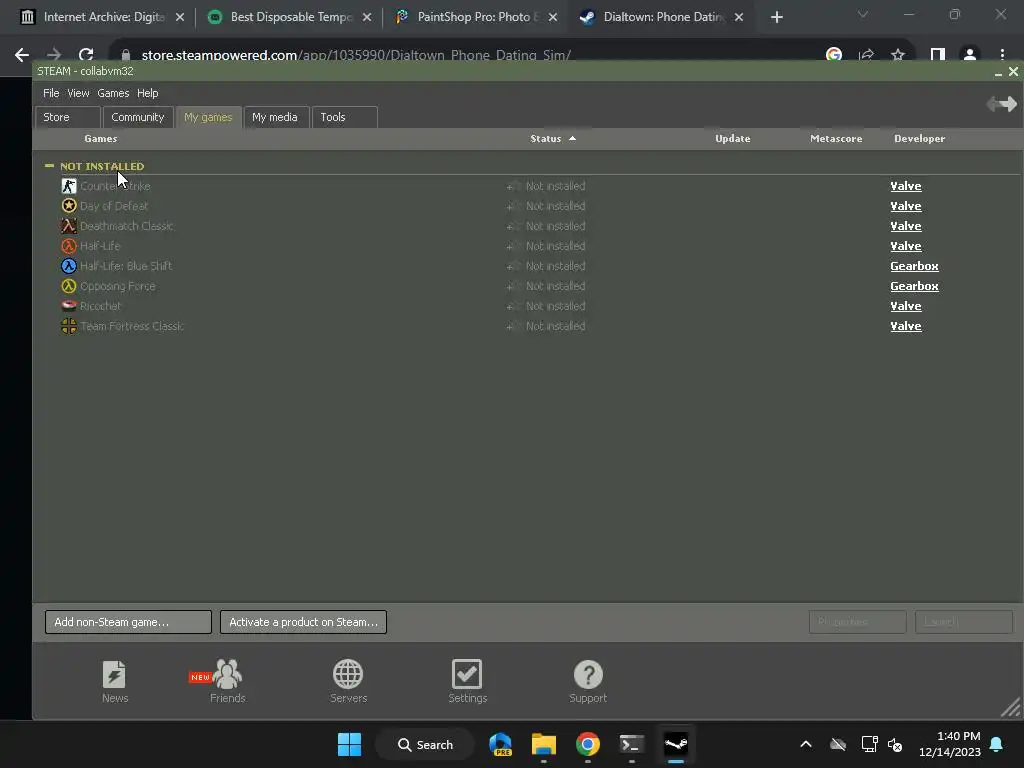The image size is (1024, 768).
Task: Click Activate a product on Steam button
Action: (x=303, y=622)
